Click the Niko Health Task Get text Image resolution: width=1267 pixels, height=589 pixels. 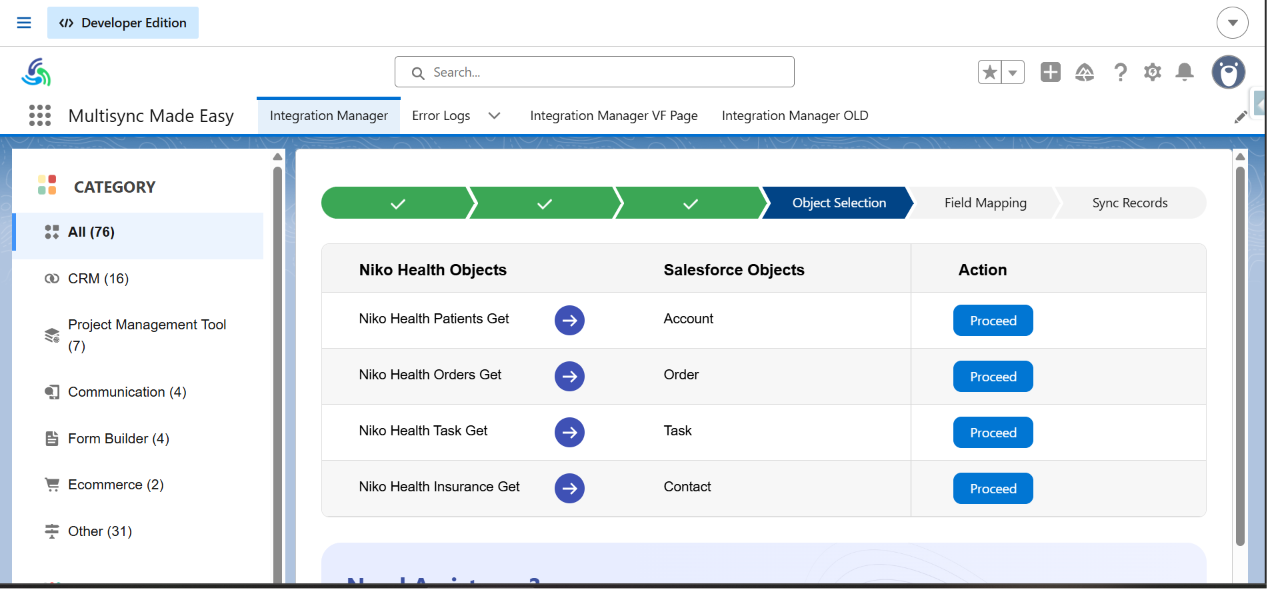point(423,431)
